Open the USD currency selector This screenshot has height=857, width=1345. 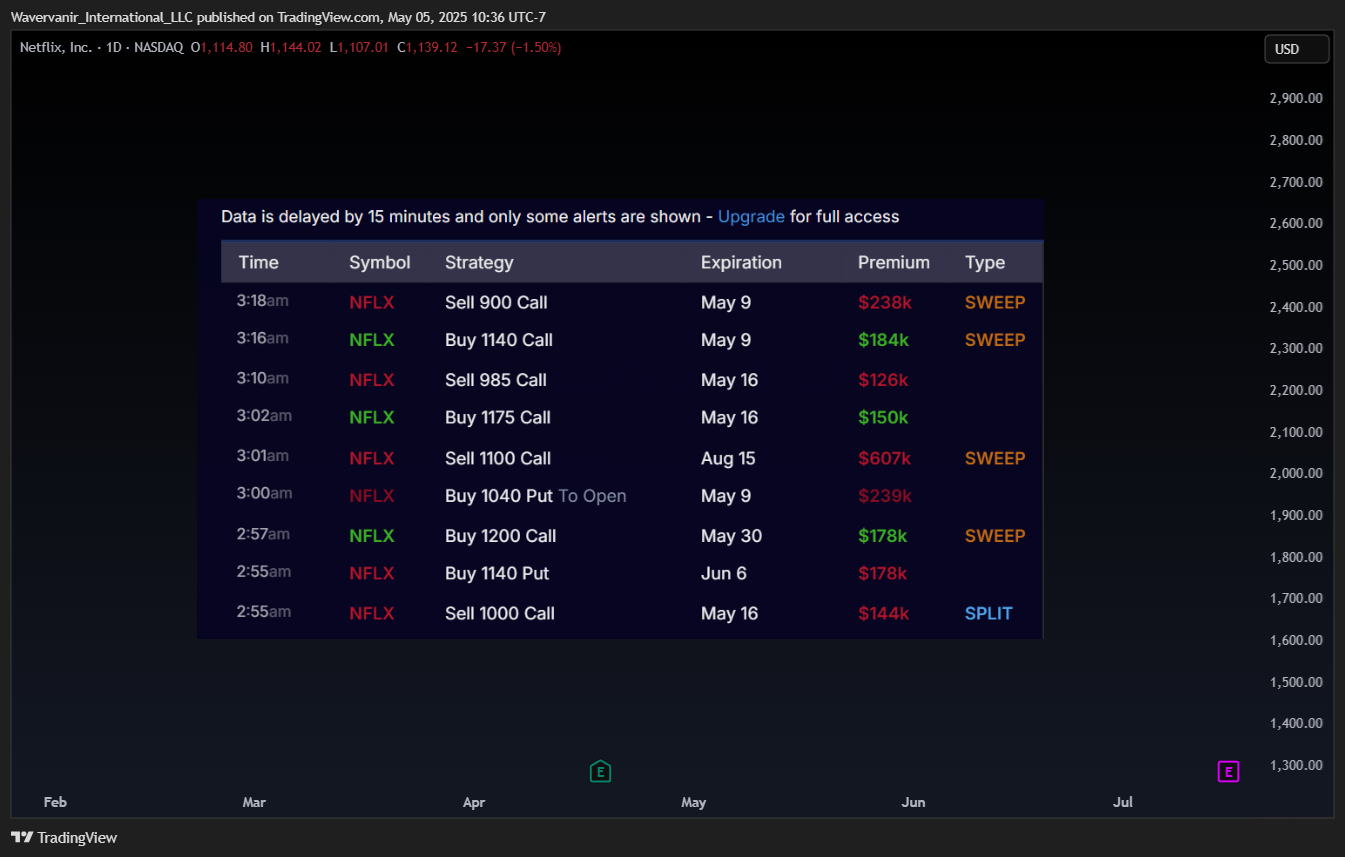point(1296,49)
